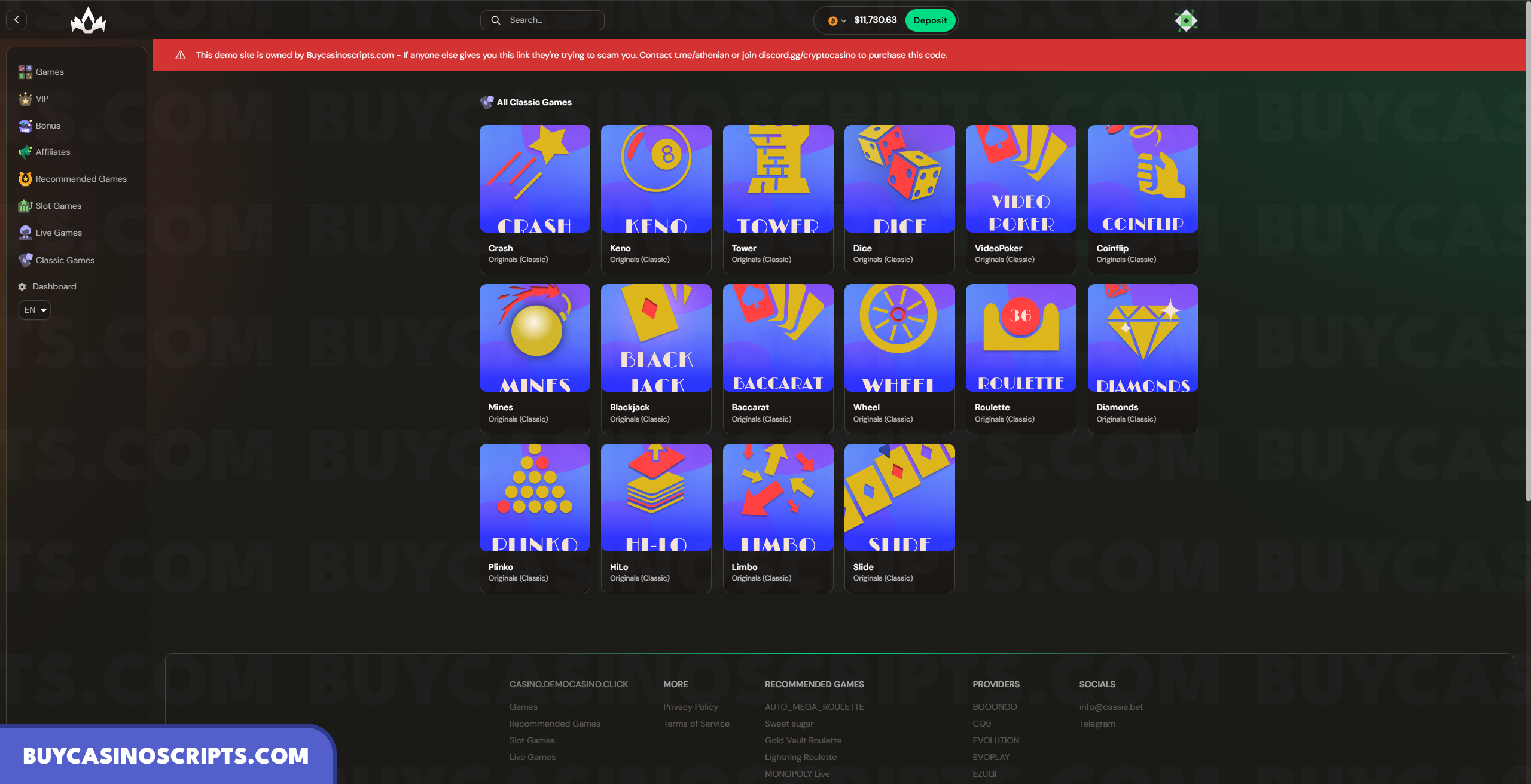This screenshot has height=784, width=1531.
Task: Expand the EN language dropdown
Action: [35, 310]
